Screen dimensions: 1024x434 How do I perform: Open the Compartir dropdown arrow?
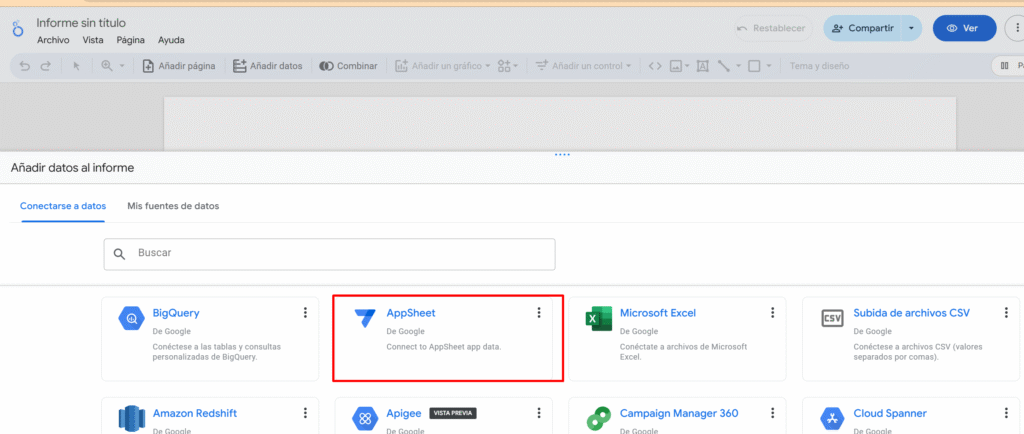pyautogui.click(x=912, y=28)
